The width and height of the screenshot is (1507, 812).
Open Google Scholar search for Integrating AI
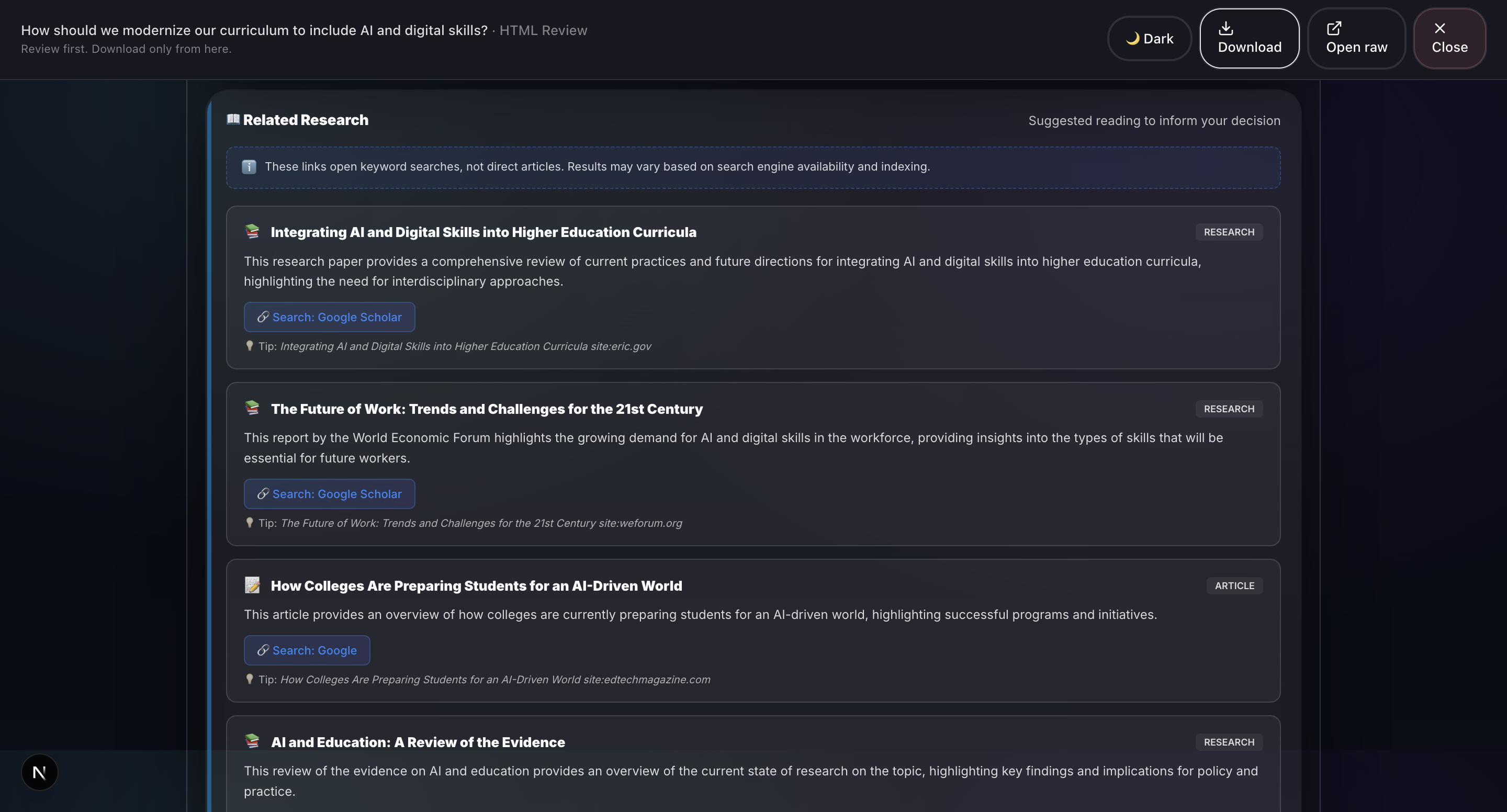329,317
